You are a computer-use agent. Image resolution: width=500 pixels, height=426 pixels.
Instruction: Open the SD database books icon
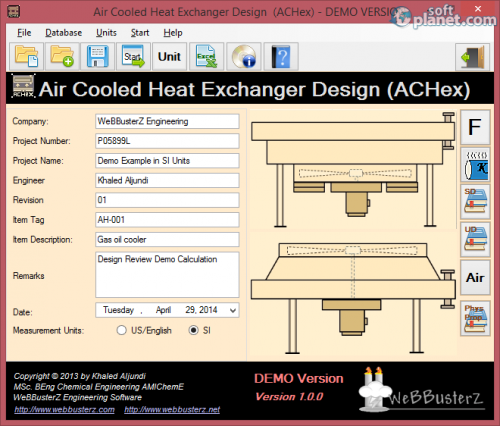[475, 202]
